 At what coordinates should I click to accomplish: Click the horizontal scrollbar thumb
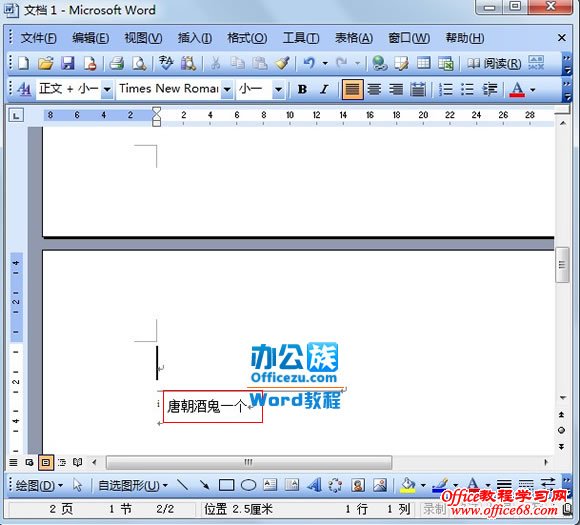(249, 462)
